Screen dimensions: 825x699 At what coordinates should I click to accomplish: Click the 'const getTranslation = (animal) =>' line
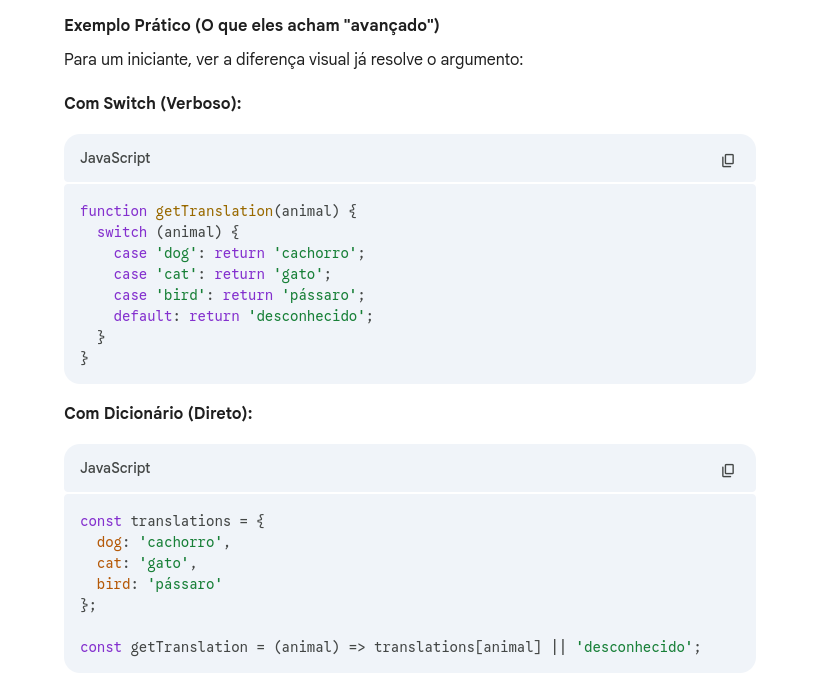point(390,647)
